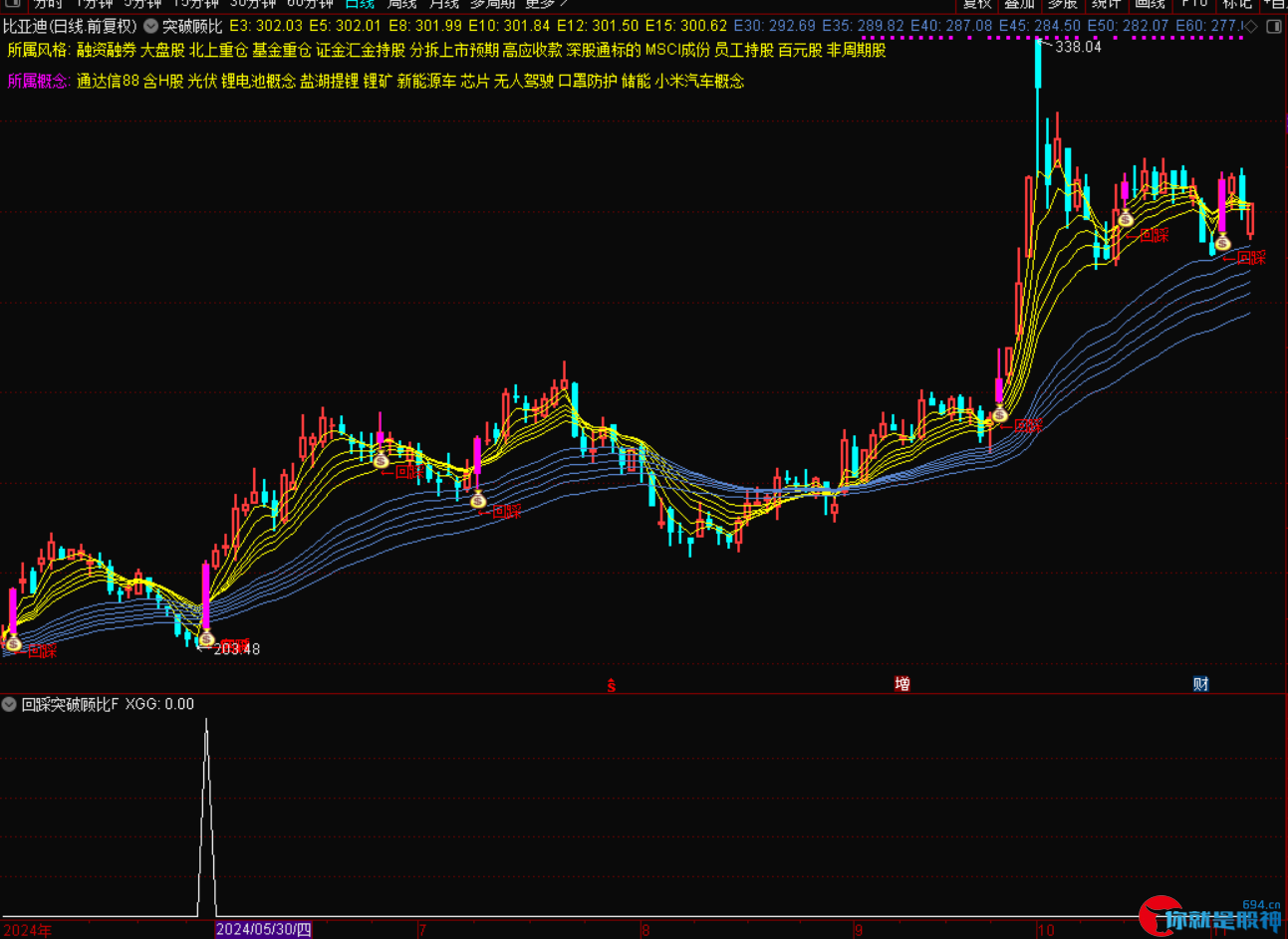Click the 2024/05/30/四 date marker

[264, 930]
